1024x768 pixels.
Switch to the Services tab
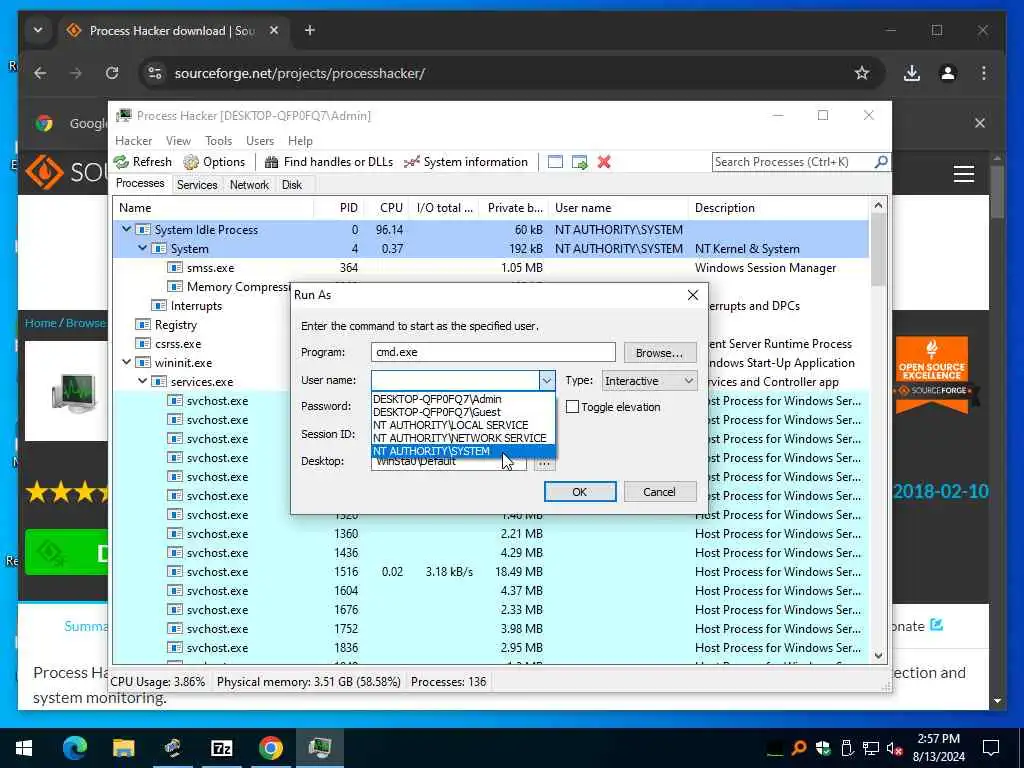(x=197, y=185)
